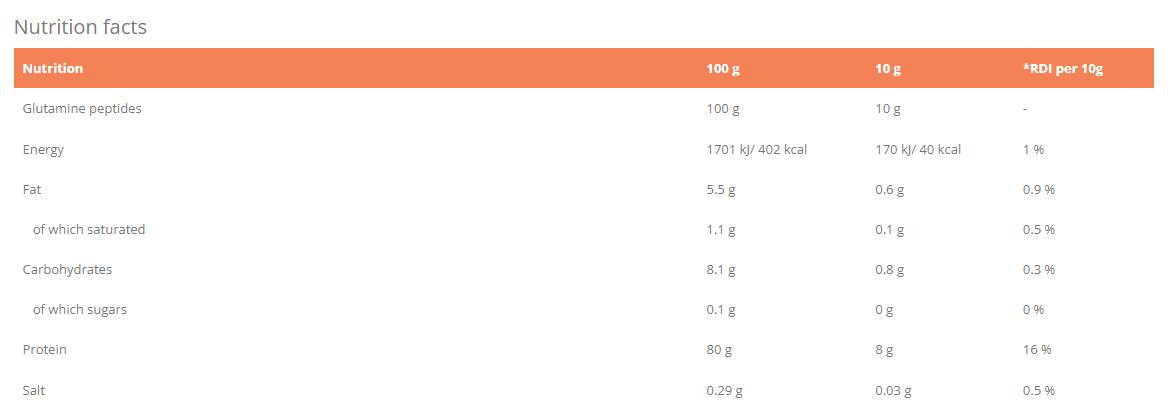The image size is (1168, 418).
Task: Click the *RDI per 10g header
Action: tap(1062, 69)
